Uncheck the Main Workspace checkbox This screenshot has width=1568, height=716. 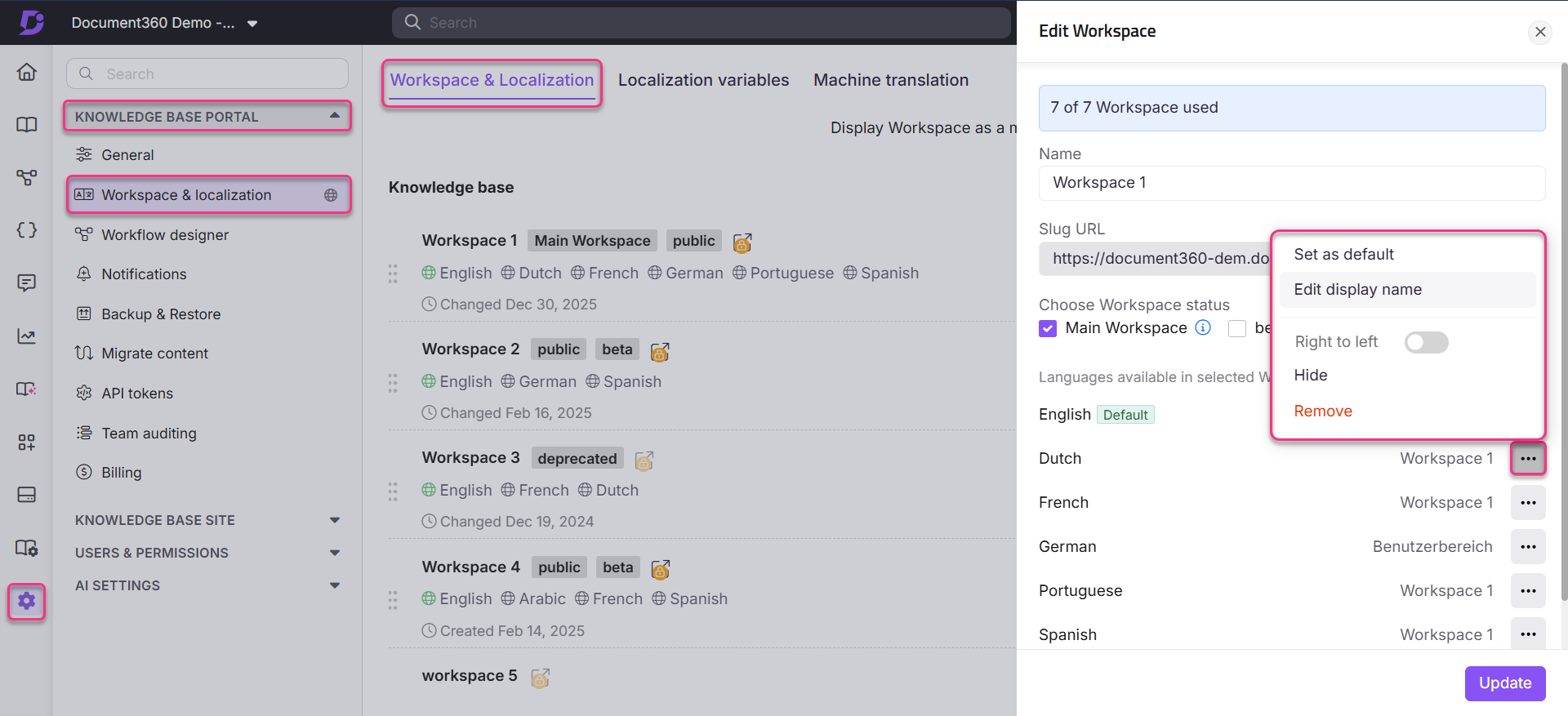(x=1048, y=328)
